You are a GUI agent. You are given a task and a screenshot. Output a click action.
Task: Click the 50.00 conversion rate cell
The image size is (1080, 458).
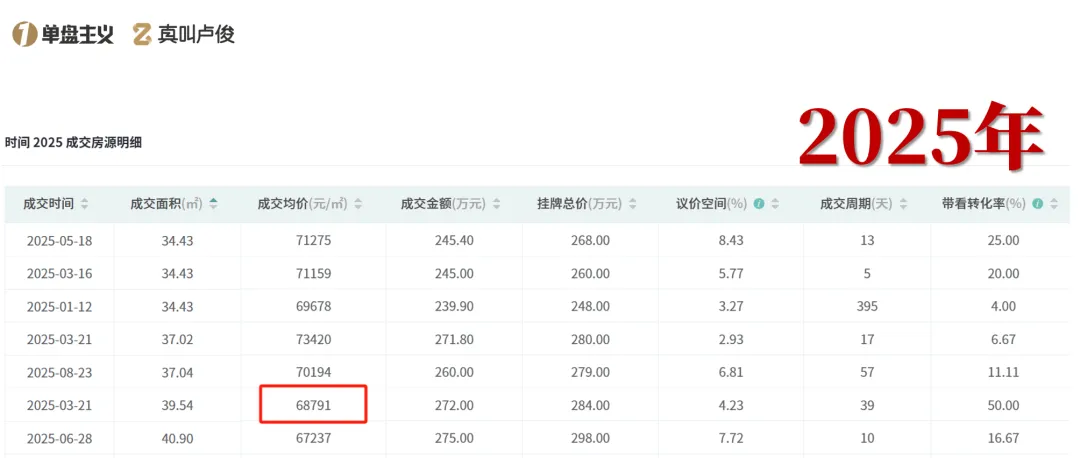click(1001, 405)
